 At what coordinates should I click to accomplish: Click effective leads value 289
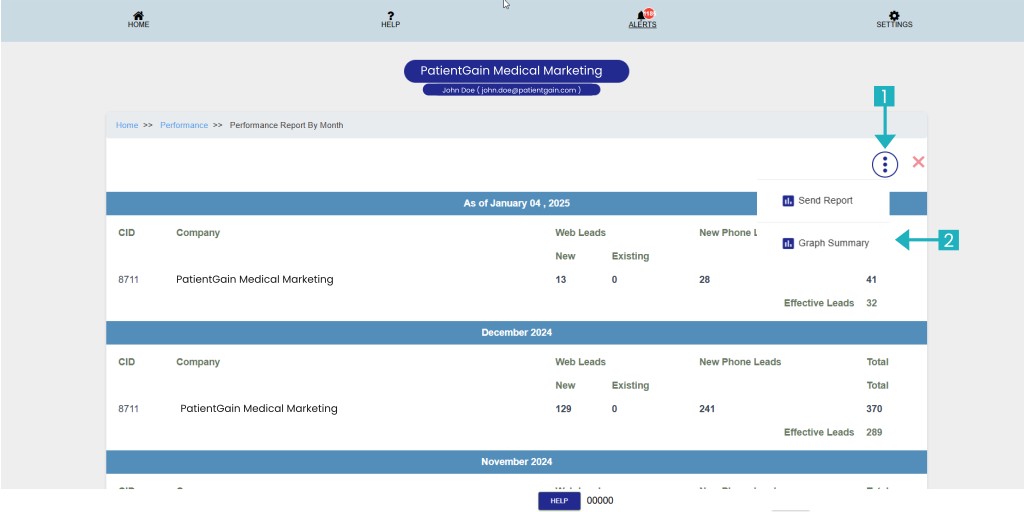pos(874,432)
